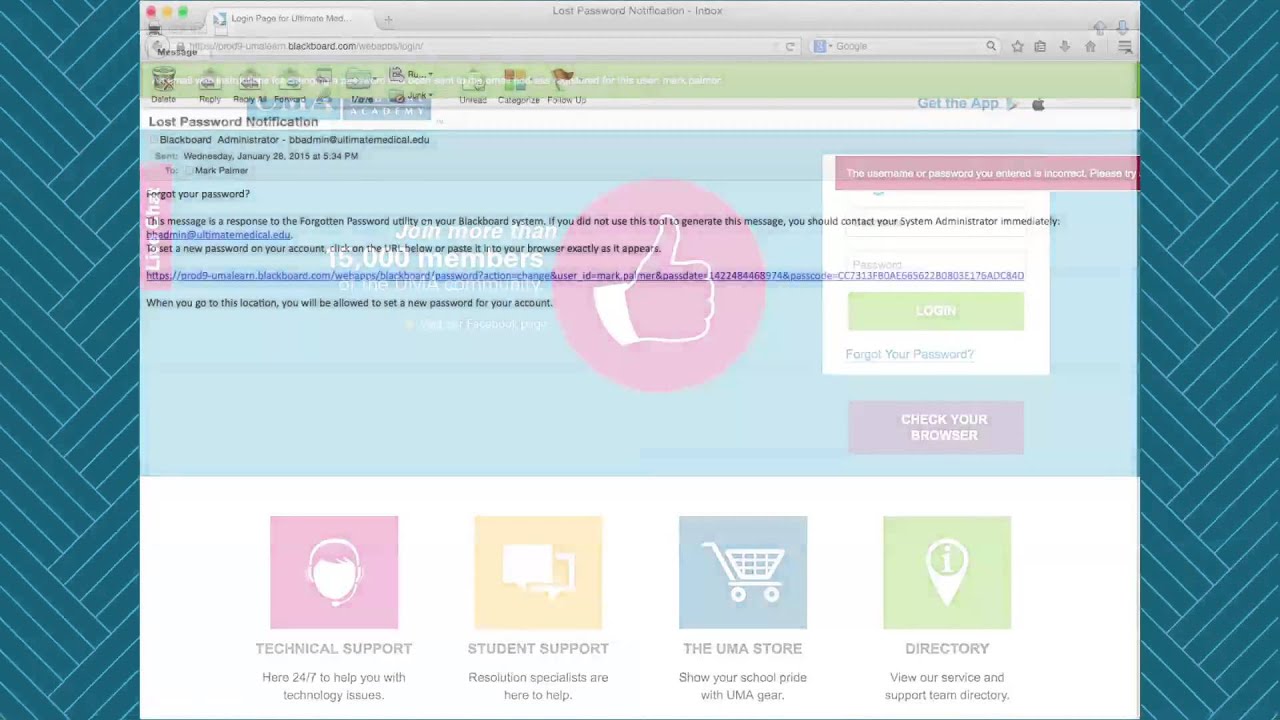Open the Directory info pin icon

947,573
